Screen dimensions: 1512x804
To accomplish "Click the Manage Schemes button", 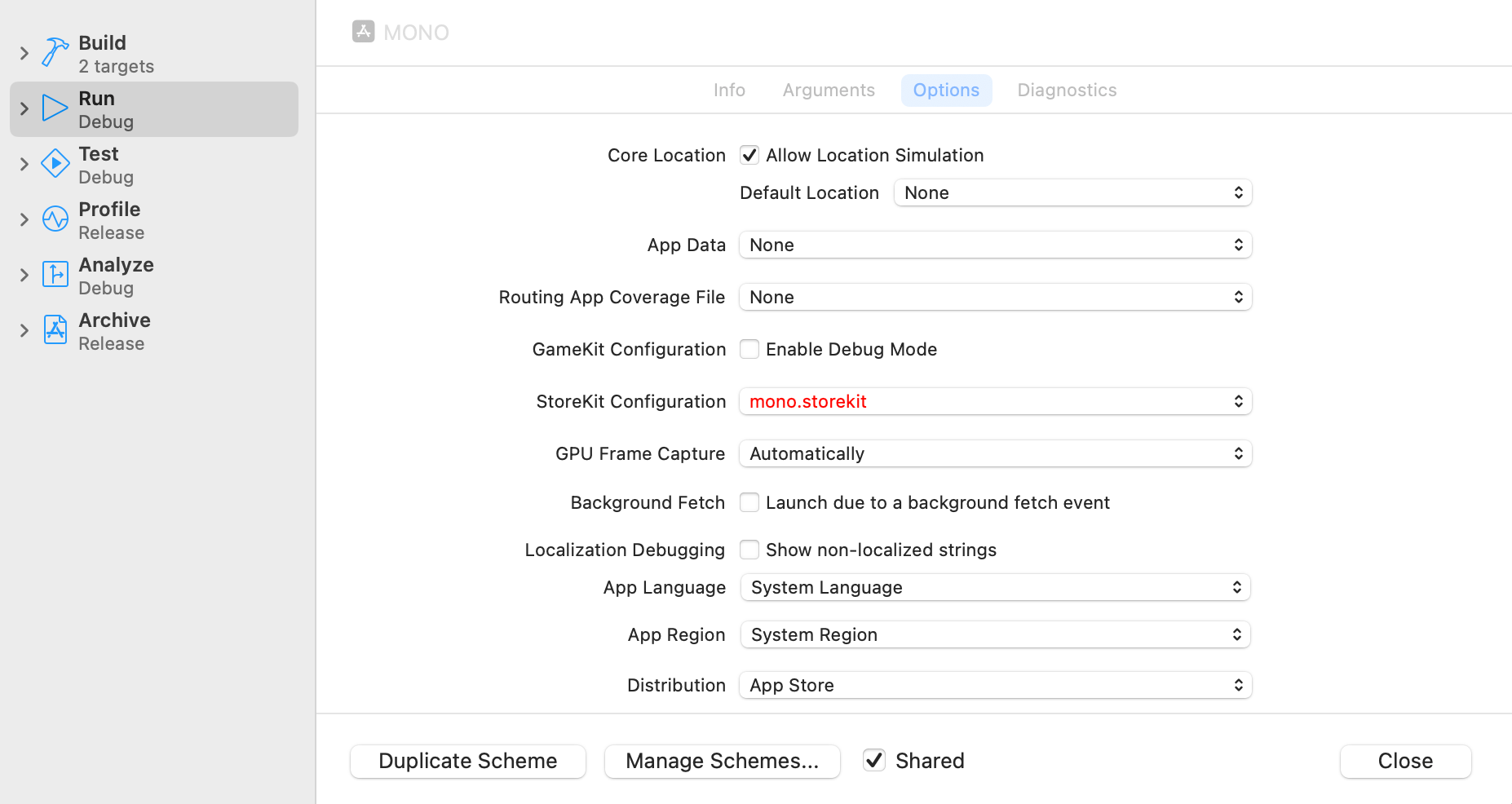I will 722,761.
